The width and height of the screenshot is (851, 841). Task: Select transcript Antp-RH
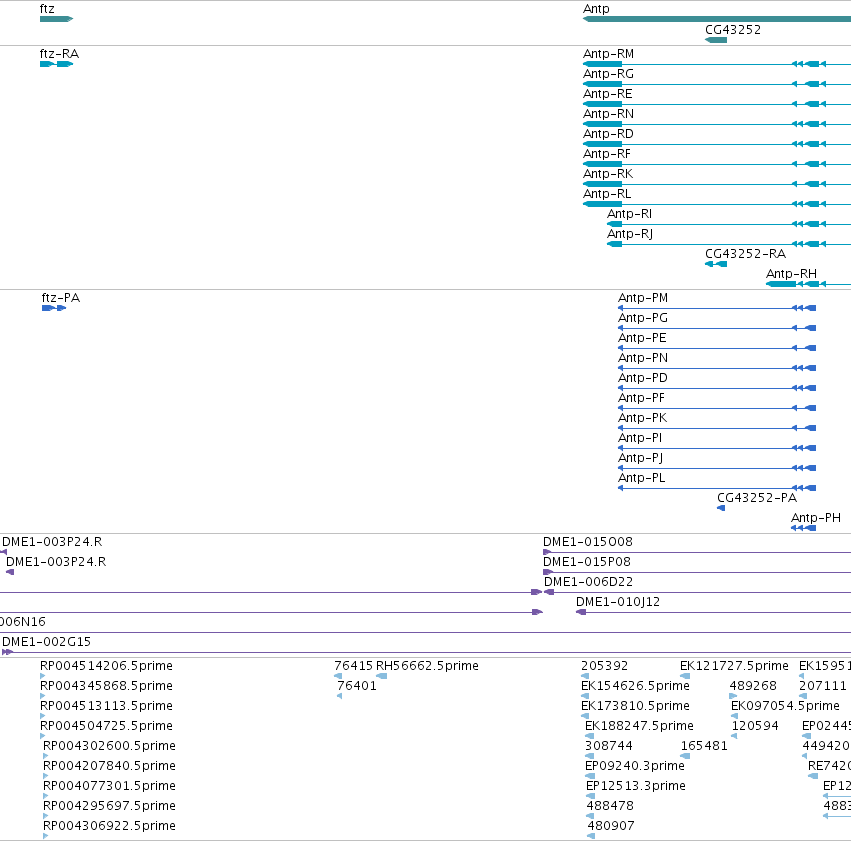(791, 274)
